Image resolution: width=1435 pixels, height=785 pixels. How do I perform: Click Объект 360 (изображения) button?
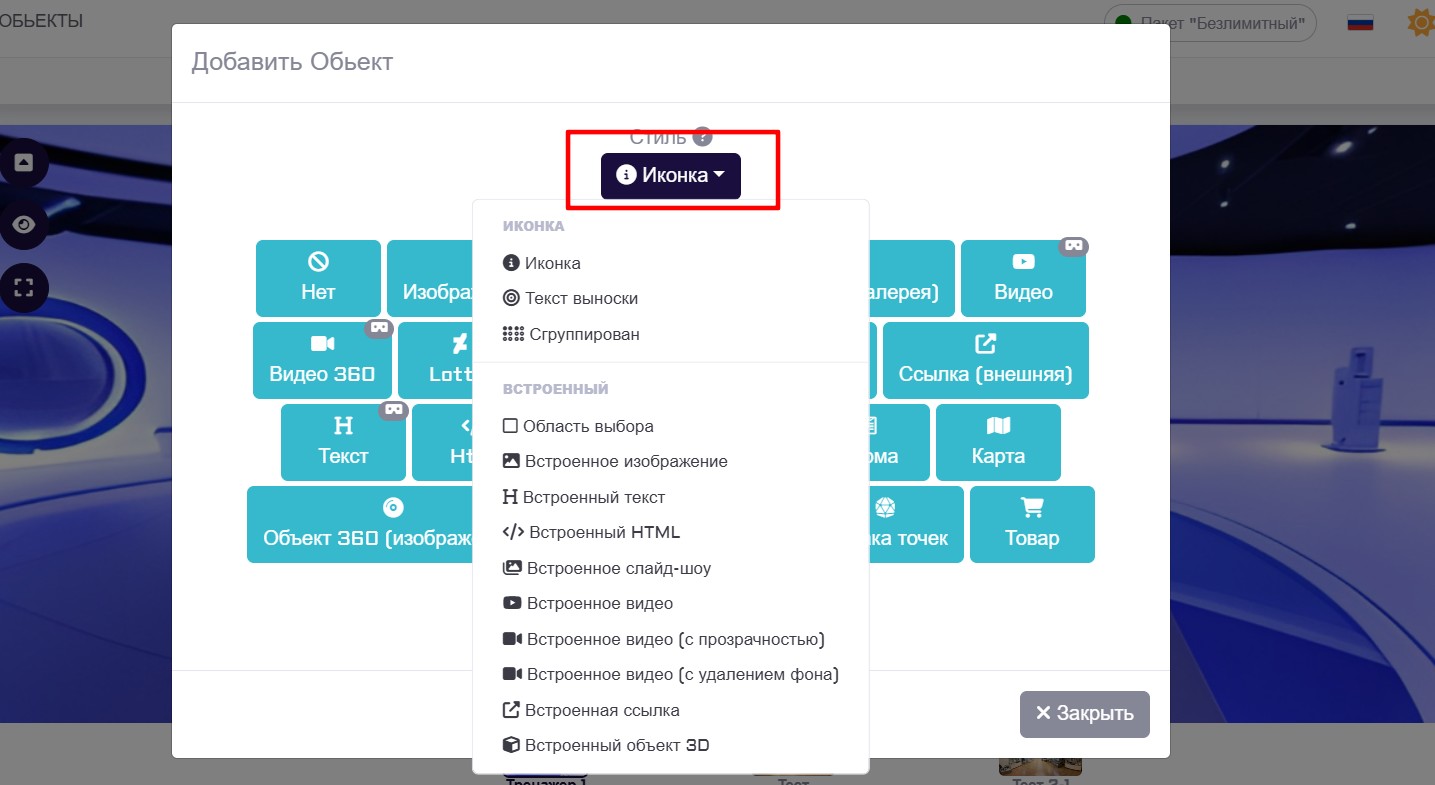(362, 524)
